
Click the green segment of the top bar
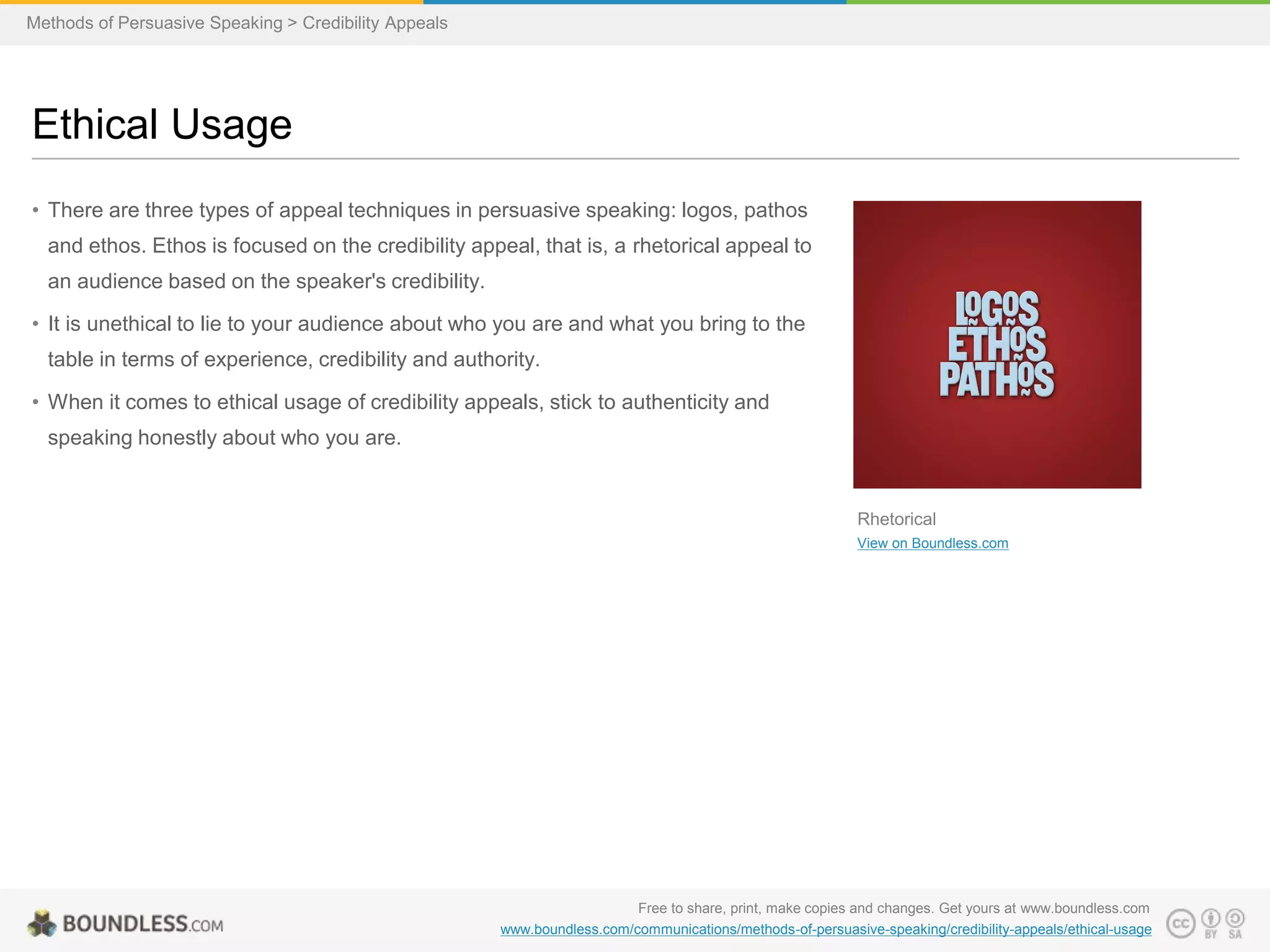coord(1058,2)
